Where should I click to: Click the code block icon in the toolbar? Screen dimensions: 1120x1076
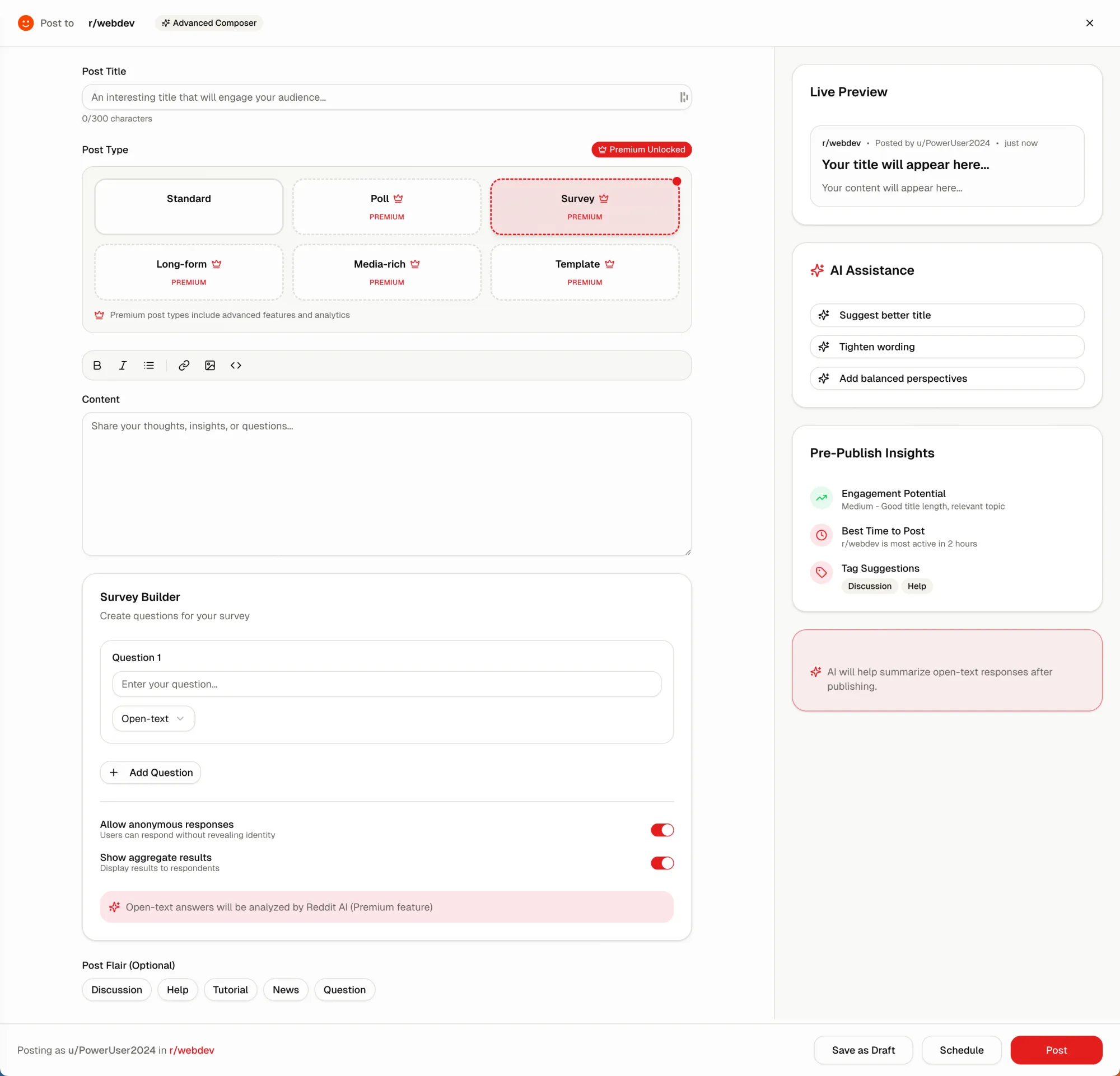[x=235, y=365]
